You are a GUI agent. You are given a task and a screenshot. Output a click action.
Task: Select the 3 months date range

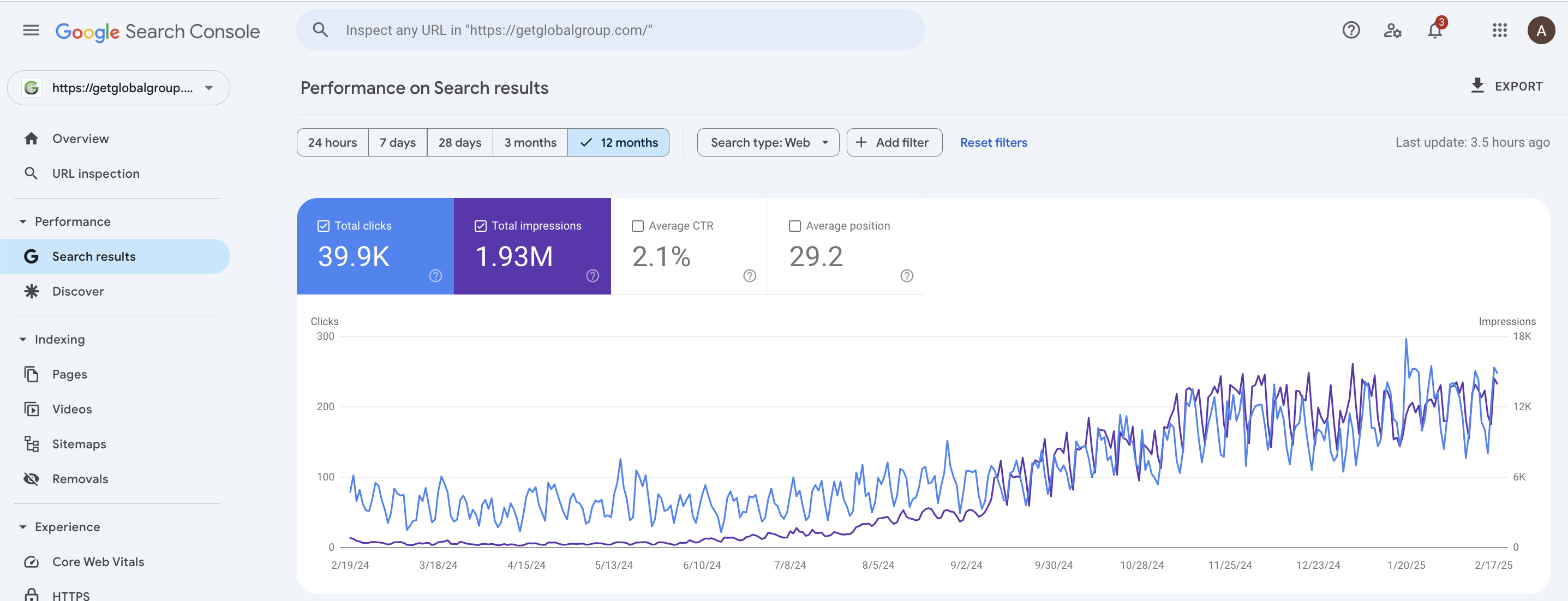pyautogui.click(x=530, y=142)
